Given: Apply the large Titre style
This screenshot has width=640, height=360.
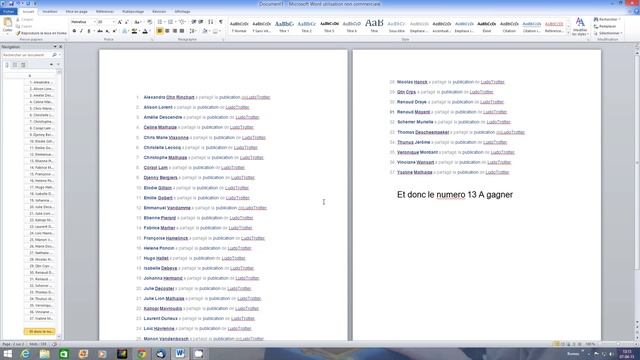Looking at the screenshot, I should [x=374, y=27].
